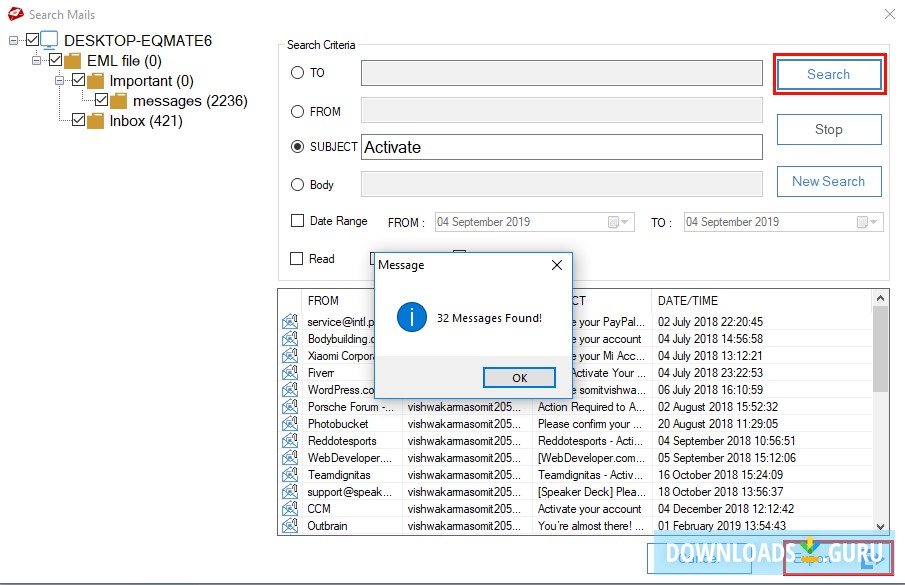The image size is (905, 585).
Task: Enable the Date Range checkbox
Action: click(297, 221)
